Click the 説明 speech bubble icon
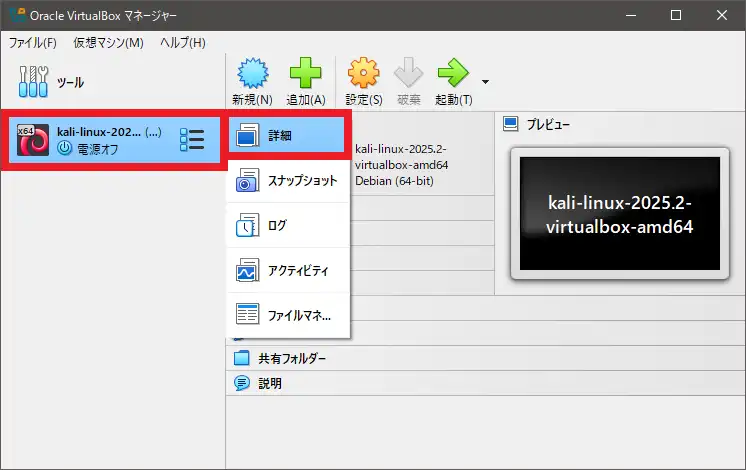This screenshot has width=746, height=470. click(x=242, y=383)
